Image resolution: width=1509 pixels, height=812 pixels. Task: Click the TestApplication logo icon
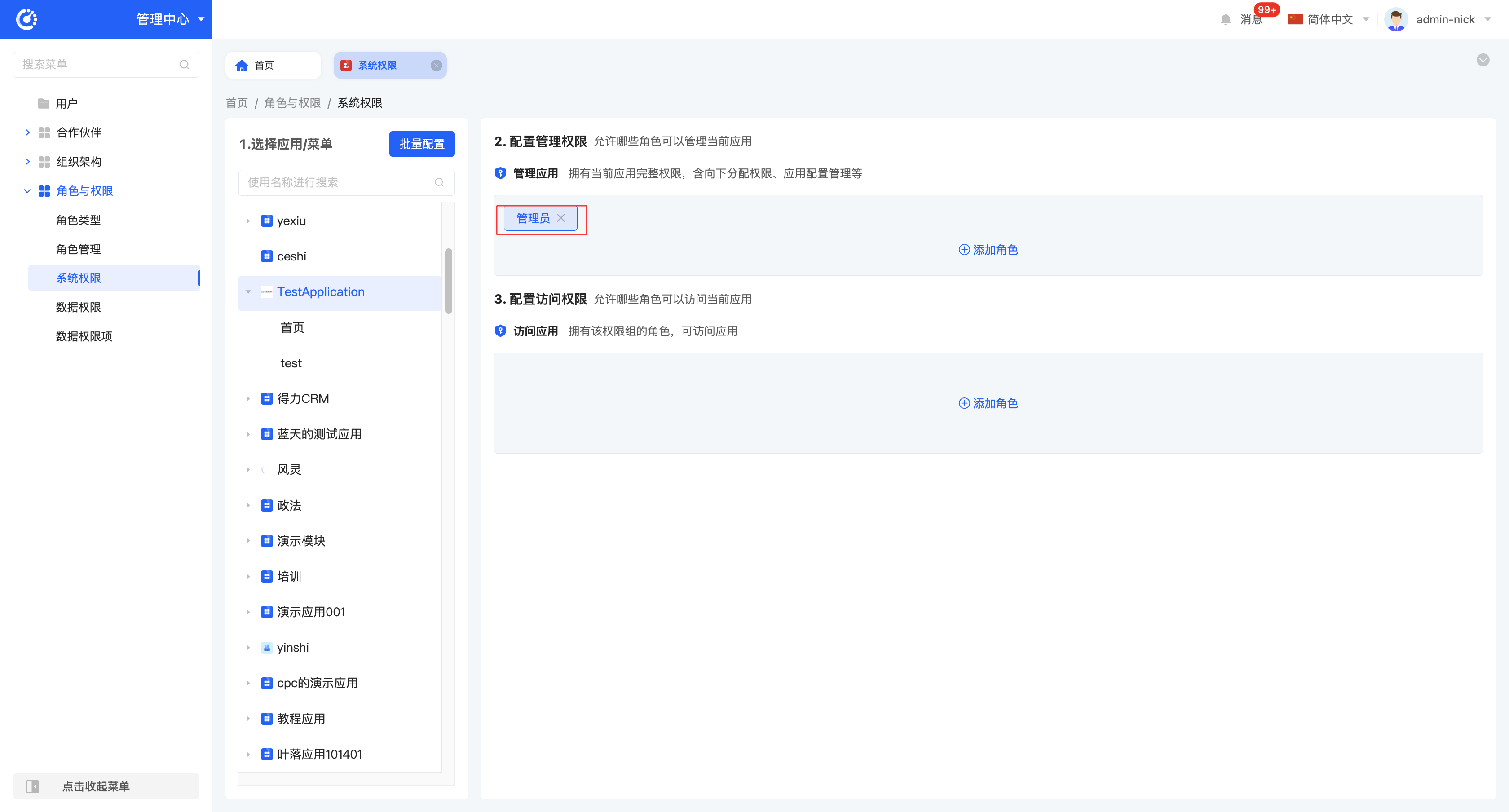(x=266, y=292)
